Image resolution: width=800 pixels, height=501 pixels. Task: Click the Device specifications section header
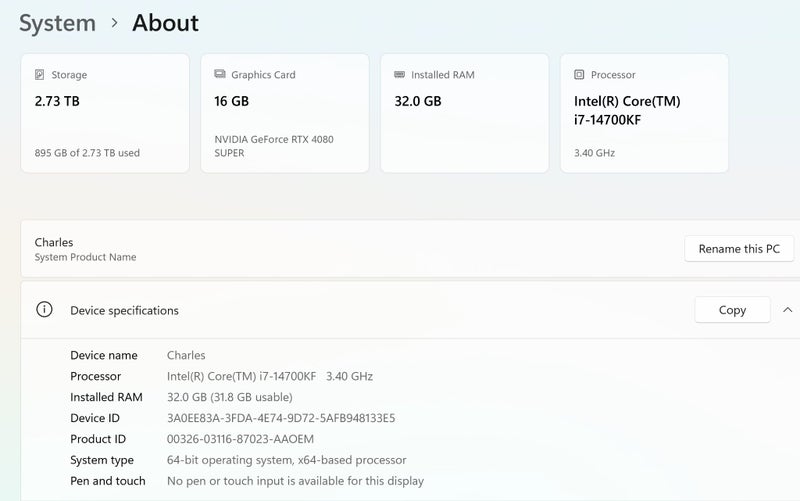click(124, 311)
